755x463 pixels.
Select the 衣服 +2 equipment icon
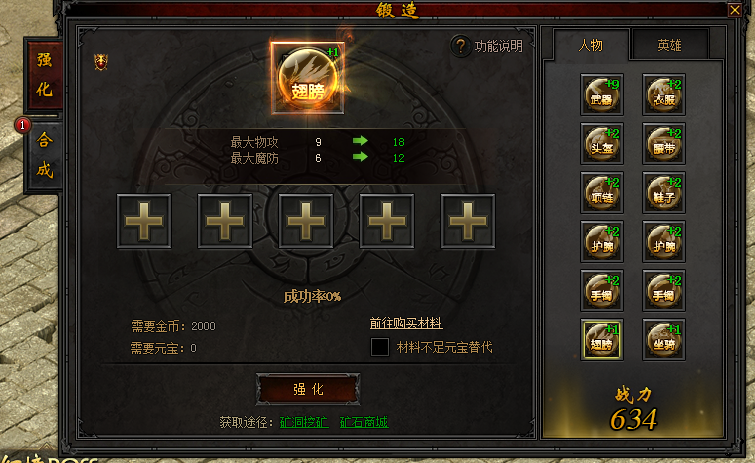(664, 94)
